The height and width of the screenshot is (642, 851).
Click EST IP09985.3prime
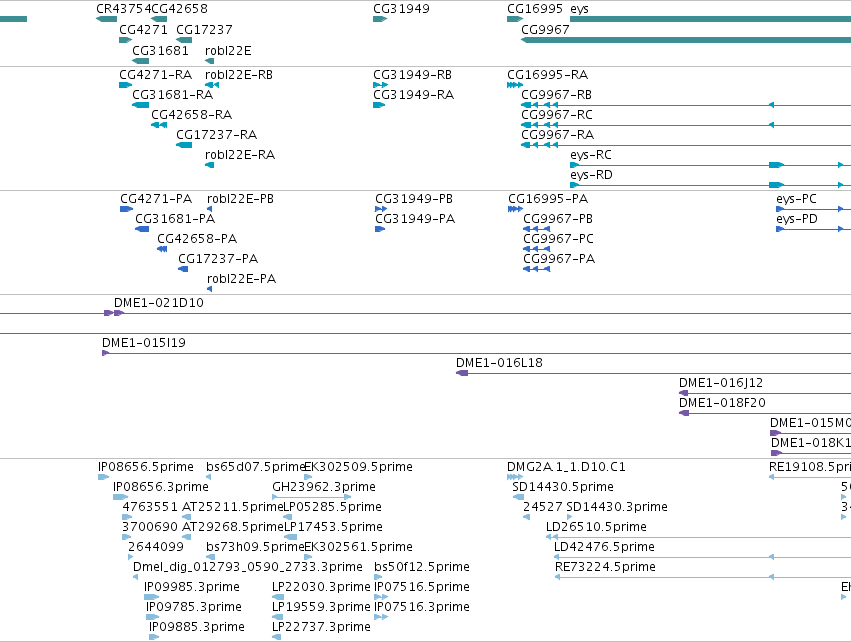click(191, 588)
